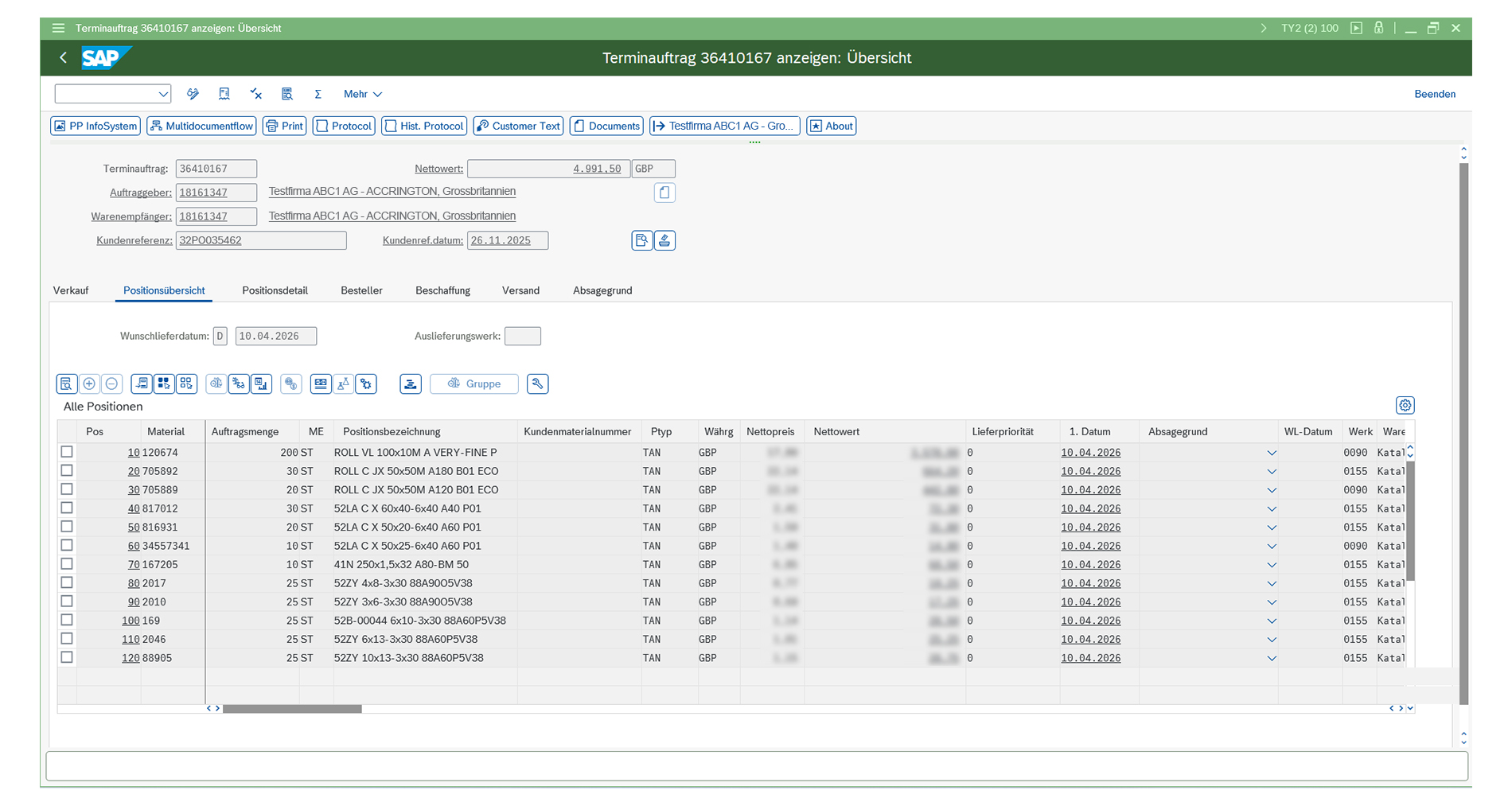Tick the checkbox for position 10
Screen dimensions: 1512x806
coord(67,451)
